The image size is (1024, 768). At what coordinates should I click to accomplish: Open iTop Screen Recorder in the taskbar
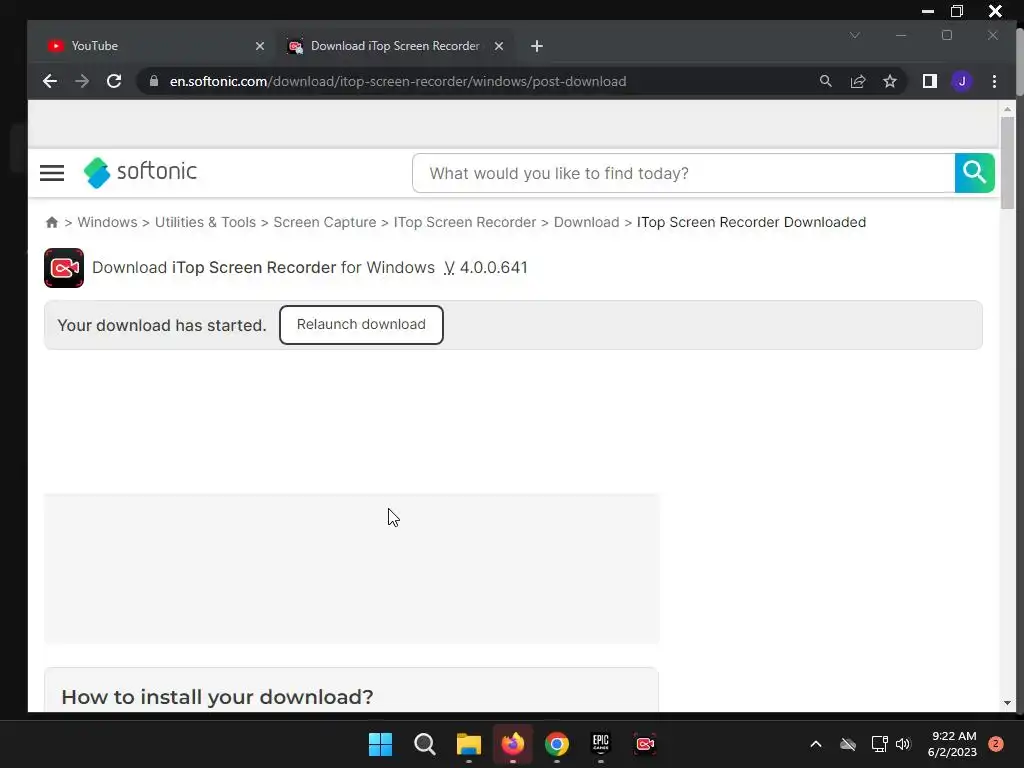[x=645, y=744]
